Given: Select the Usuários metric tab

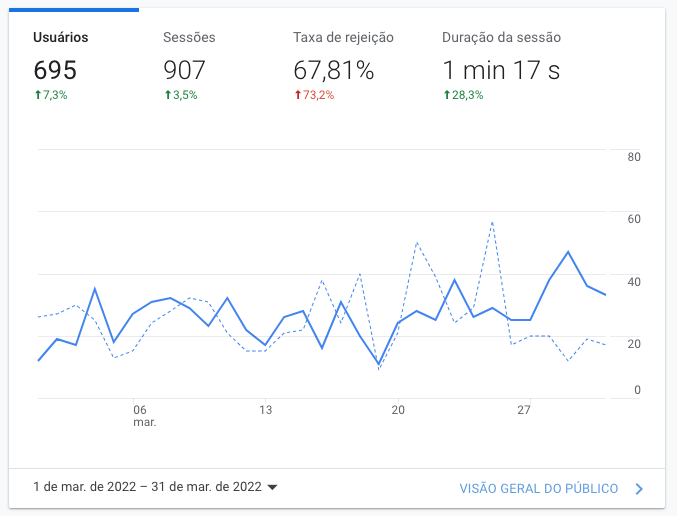Looking at the screenshot, I should click(61, 38).
